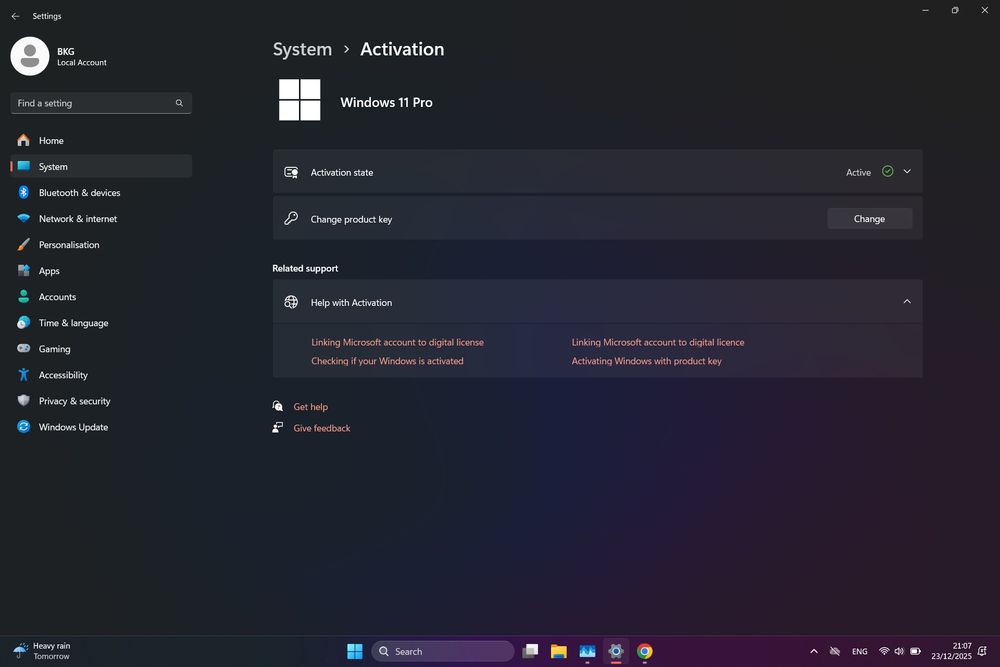Image resolution: width=1000 pixels, height=667 pixels.
Task: Open Home in the sidebar
Action: 101,140
